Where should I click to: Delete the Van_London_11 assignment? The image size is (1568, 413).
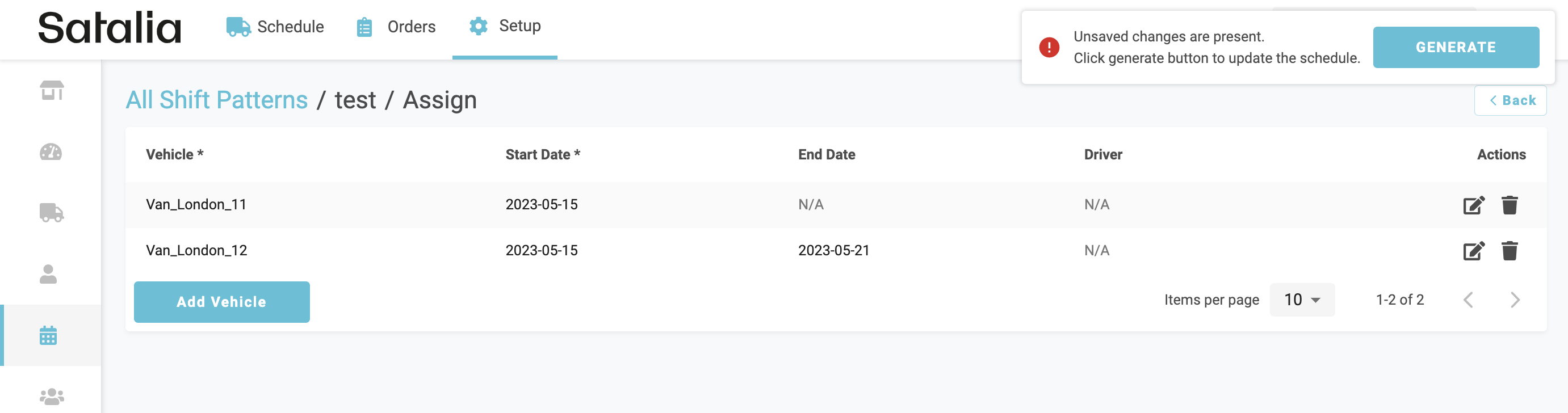click(x=1510, y=205)
